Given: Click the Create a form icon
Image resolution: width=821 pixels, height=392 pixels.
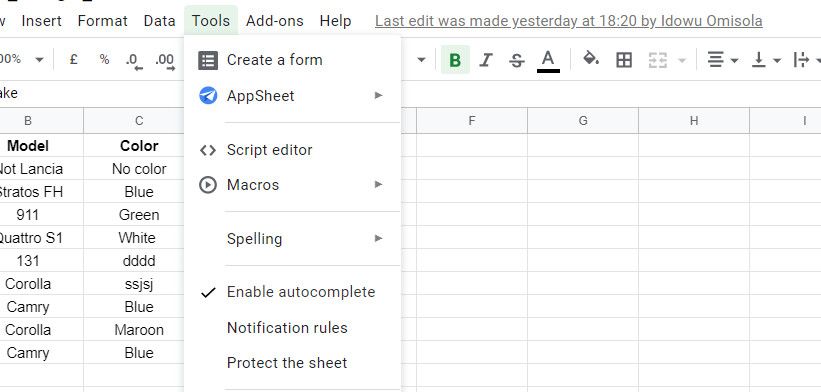Looking at the screenshot, I should pos(208,60).
